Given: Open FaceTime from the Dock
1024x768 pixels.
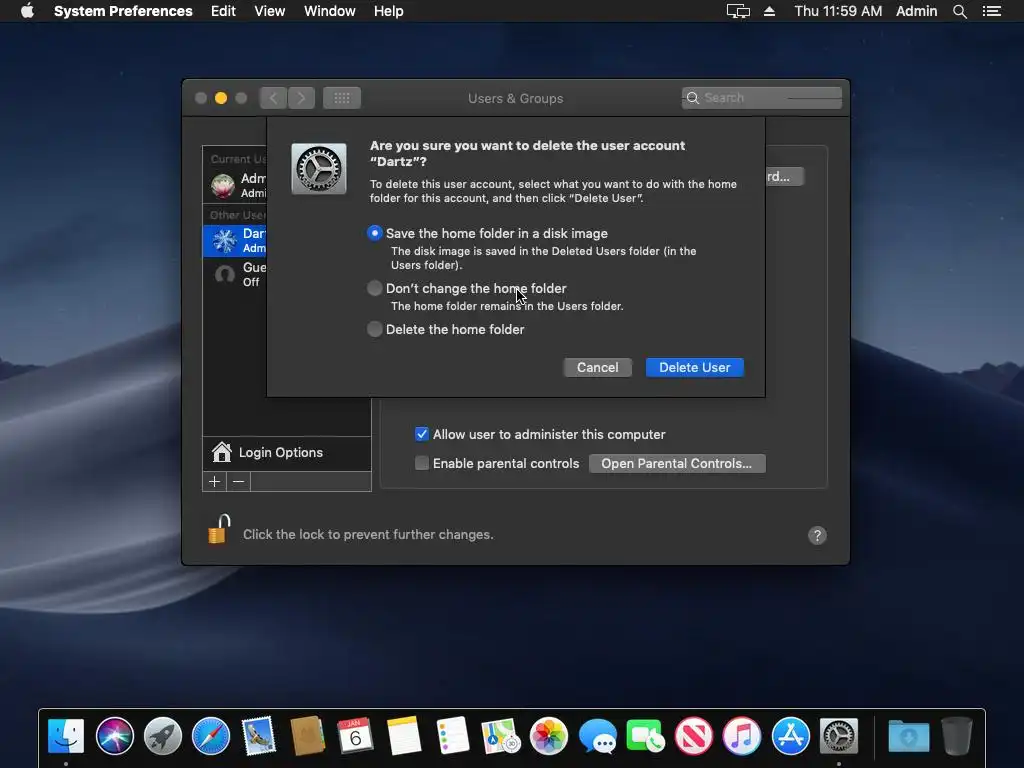Looking at the screenshot, I should pos(645,736).
